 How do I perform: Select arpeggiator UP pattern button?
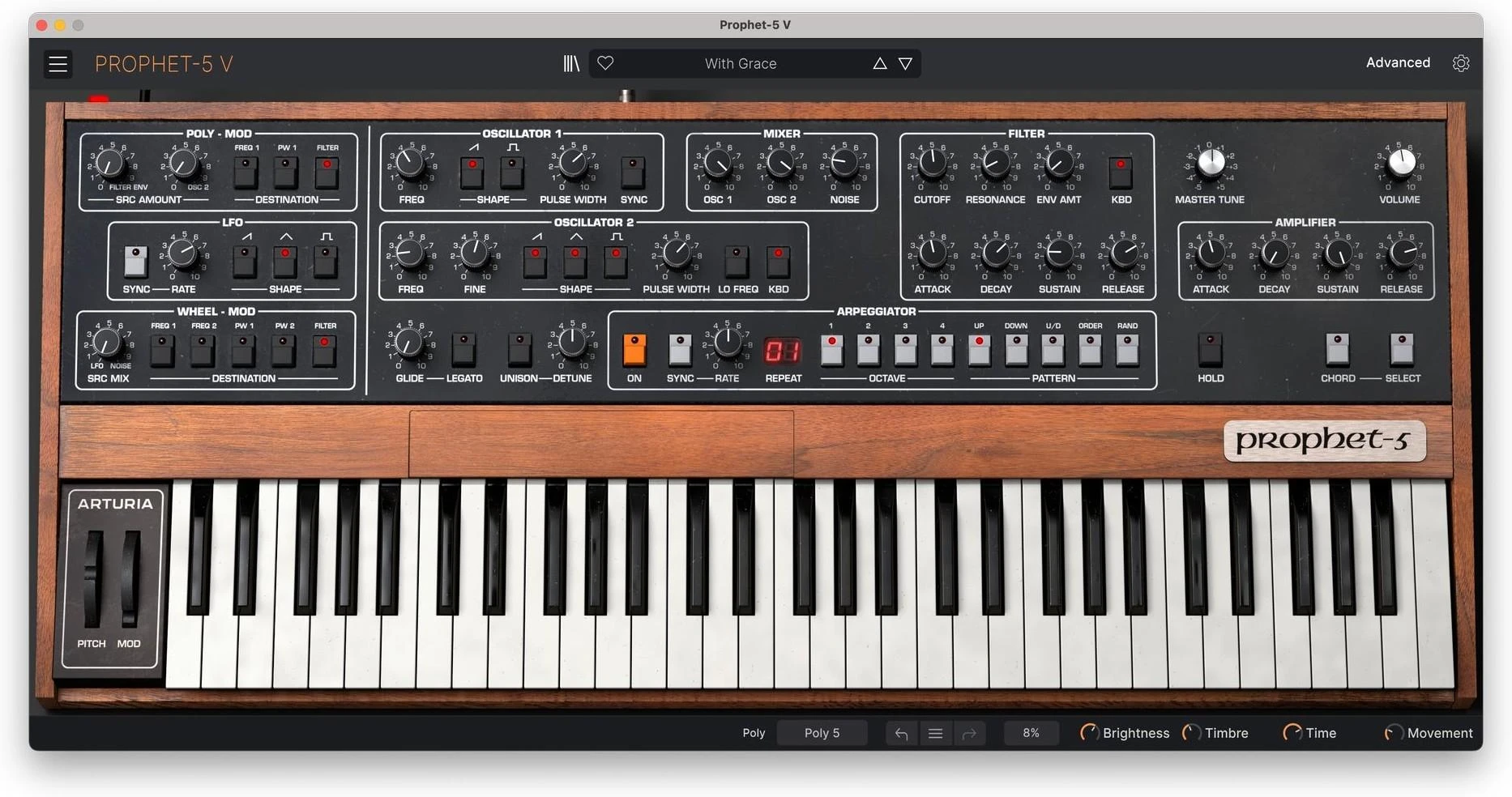pyautogui.click(x=979, y=350)
